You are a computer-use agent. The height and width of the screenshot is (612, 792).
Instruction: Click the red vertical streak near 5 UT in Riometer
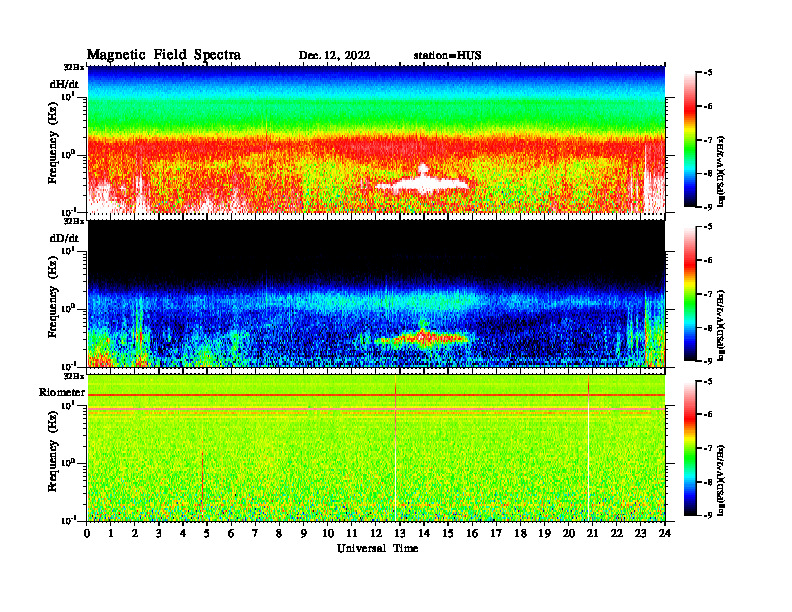coord(202,482)
